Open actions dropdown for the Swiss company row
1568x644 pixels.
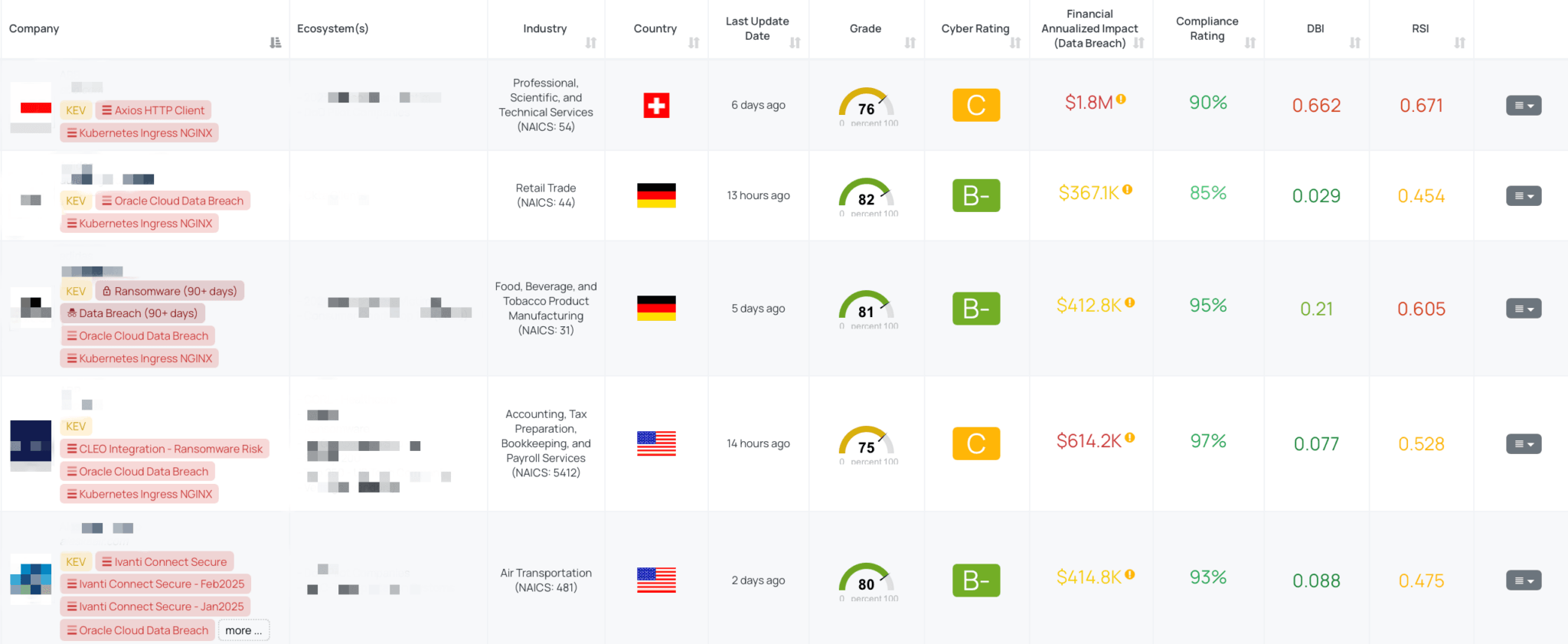click(x=1524, y=106)
